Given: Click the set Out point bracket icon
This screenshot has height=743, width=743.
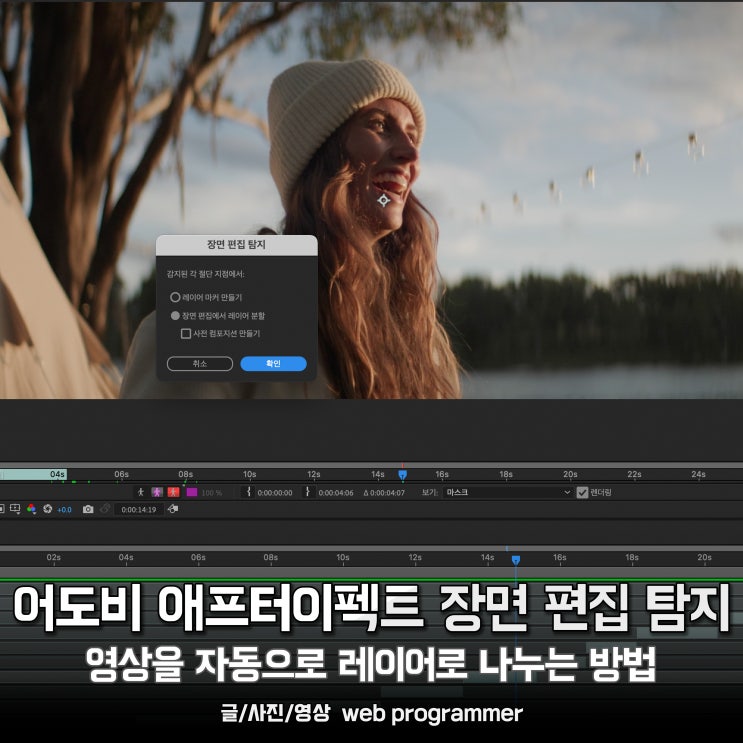Looking at the screenshot, I should point(308,492).
